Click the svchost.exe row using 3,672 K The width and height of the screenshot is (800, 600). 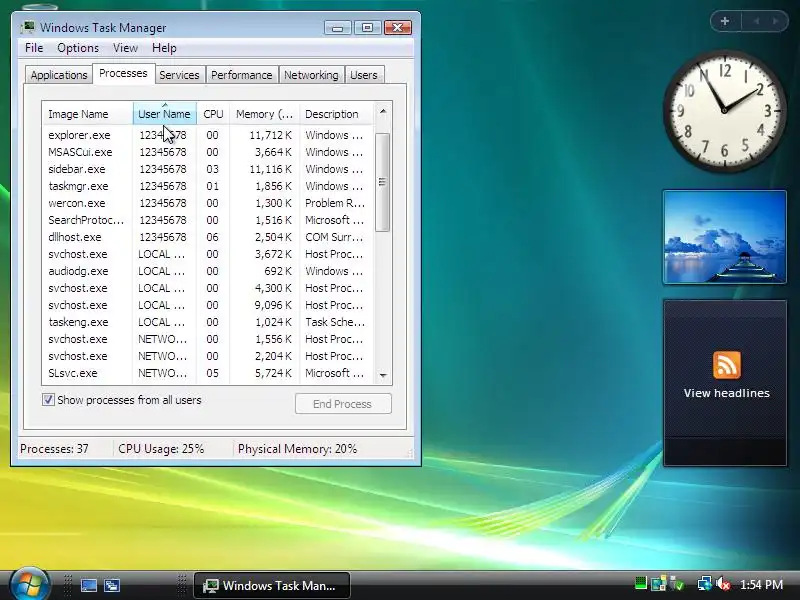[208, 254]
